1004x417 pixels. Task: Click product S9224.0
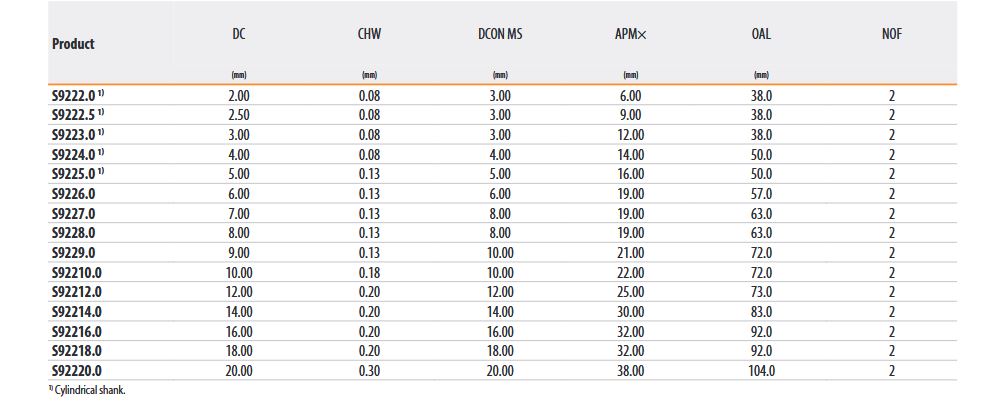tap(76, 154)
